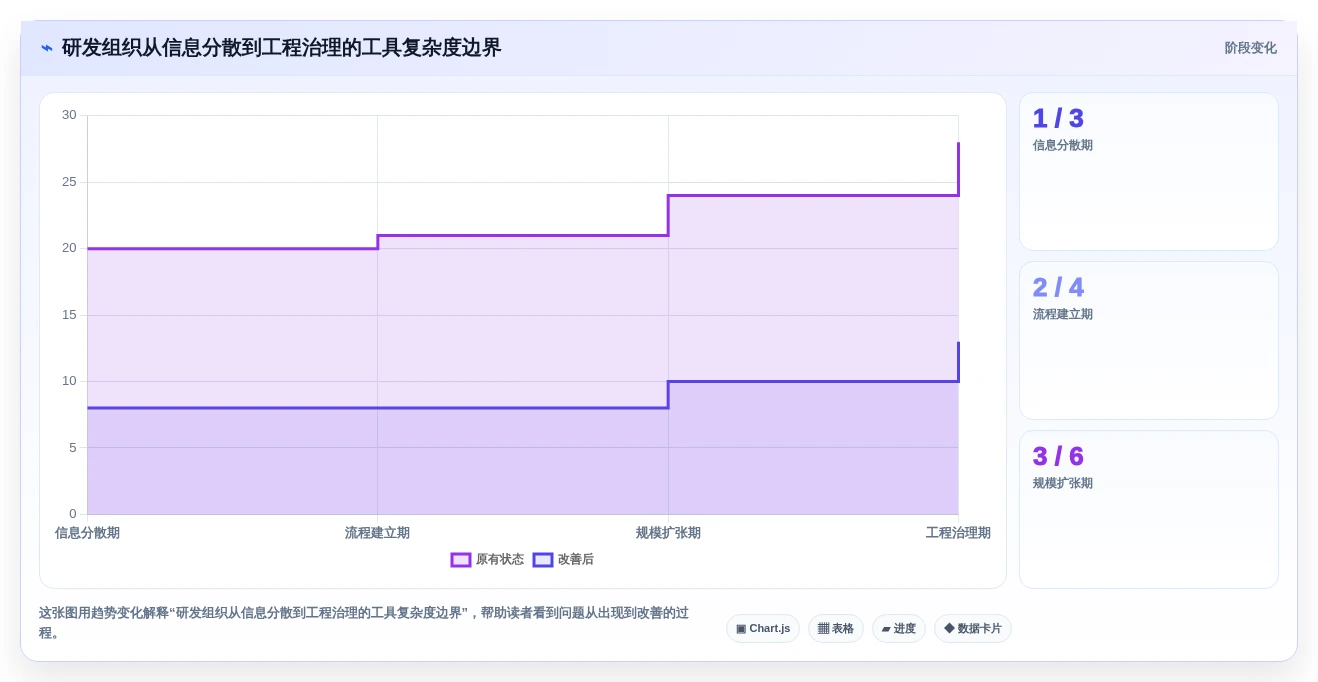Click the 1 / 3 figure
This screenshot has height=682, width=1318.
[1058, 118]
